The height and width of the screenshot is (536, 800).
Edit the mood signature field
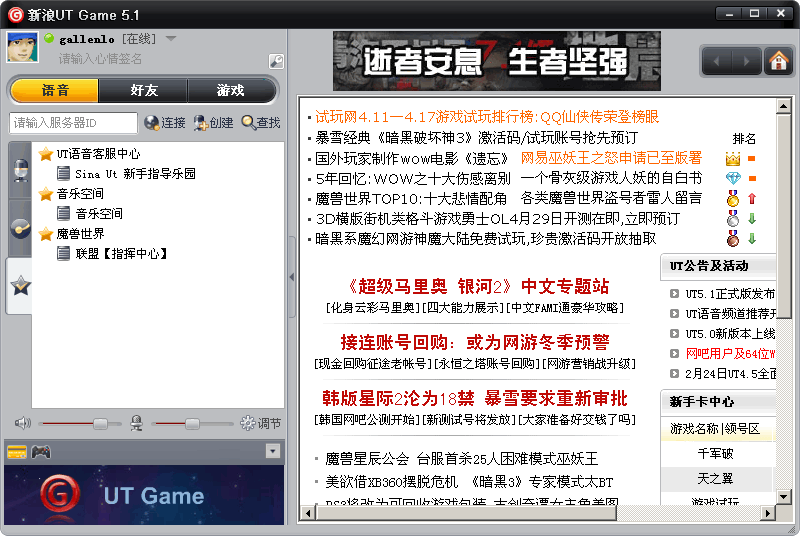pyautogui.click(x=100, y=59)
